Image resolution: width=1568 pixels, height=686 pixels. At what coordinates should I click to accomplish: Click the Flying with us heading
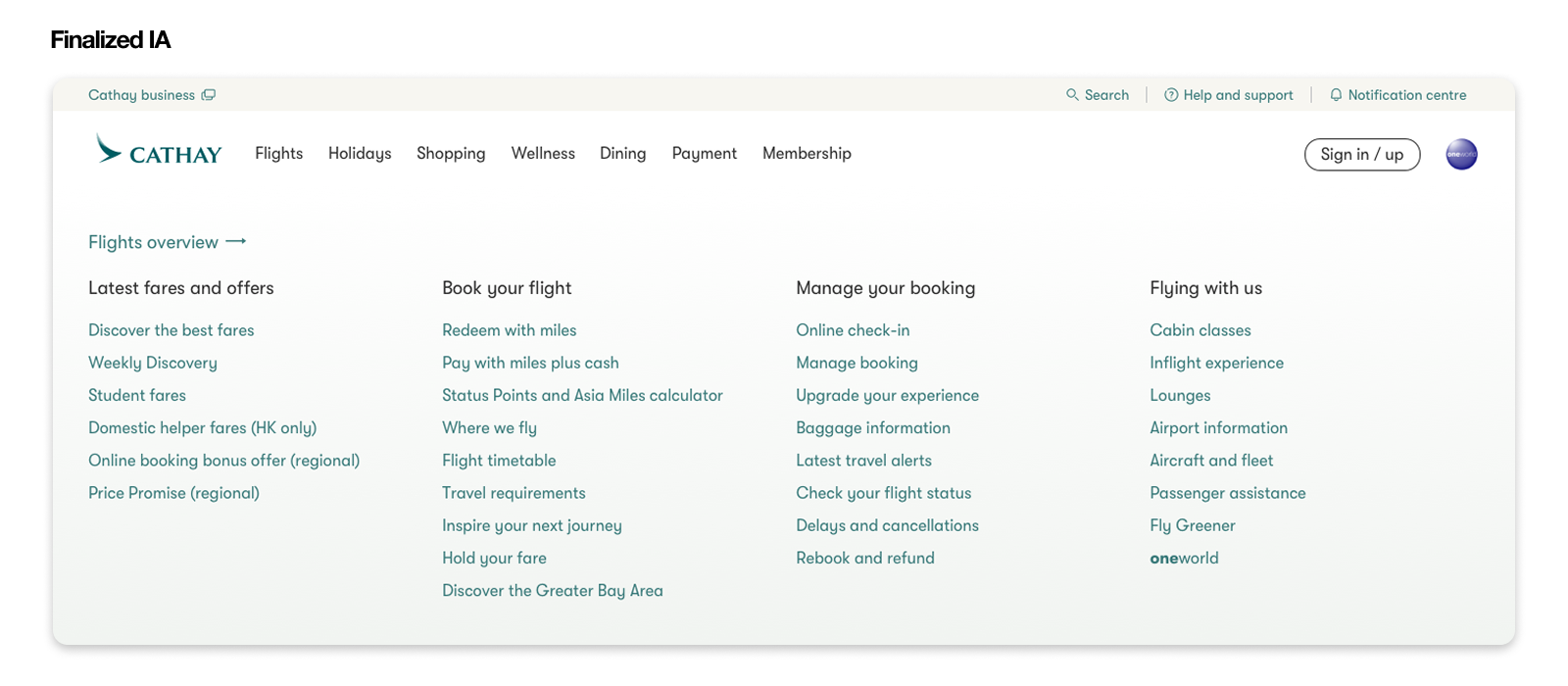(1206, 288)
